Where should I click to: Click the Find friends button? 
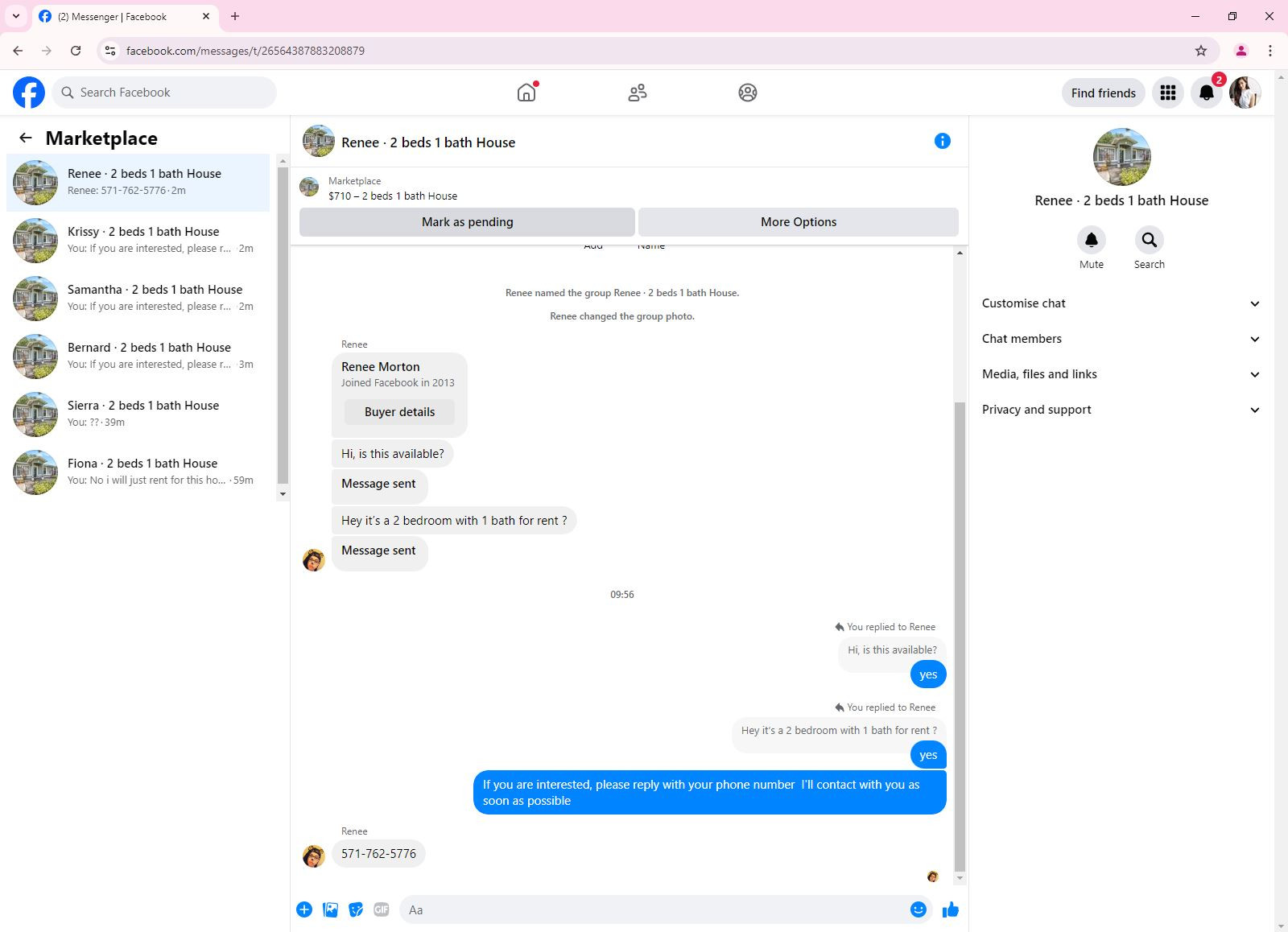(x=1103, y=93)
